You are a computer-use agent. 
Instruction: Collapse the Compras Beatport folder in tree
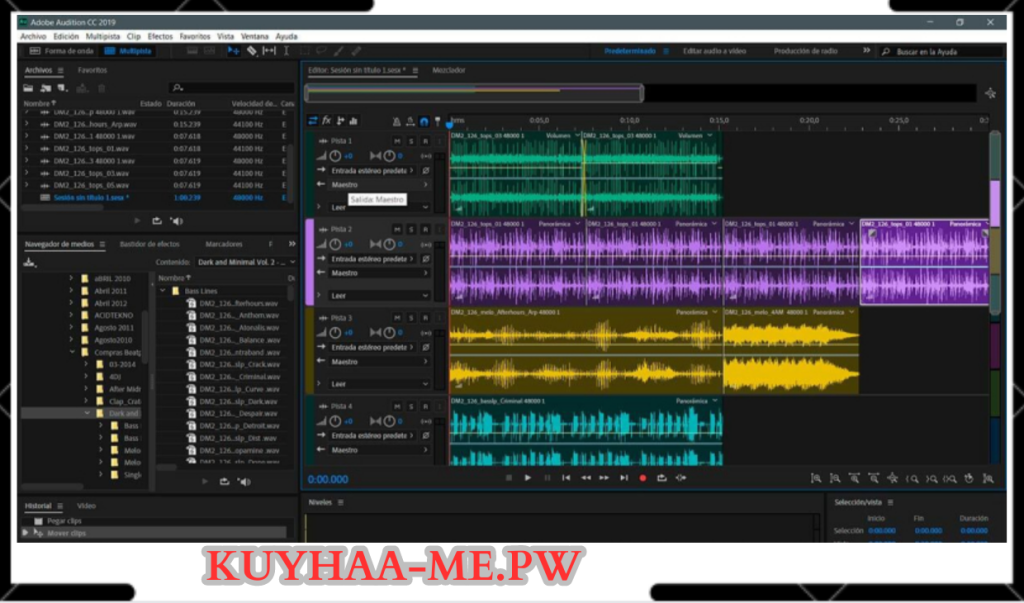[72, 352]
